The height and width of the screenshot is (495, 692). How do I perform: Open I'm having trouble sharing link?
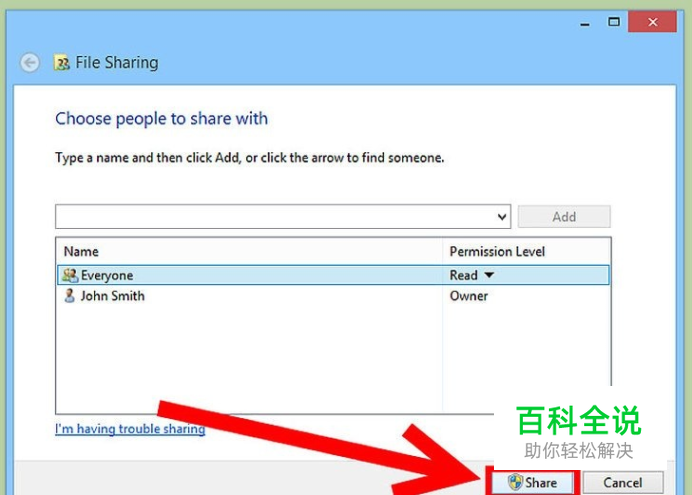coord(130,429)
